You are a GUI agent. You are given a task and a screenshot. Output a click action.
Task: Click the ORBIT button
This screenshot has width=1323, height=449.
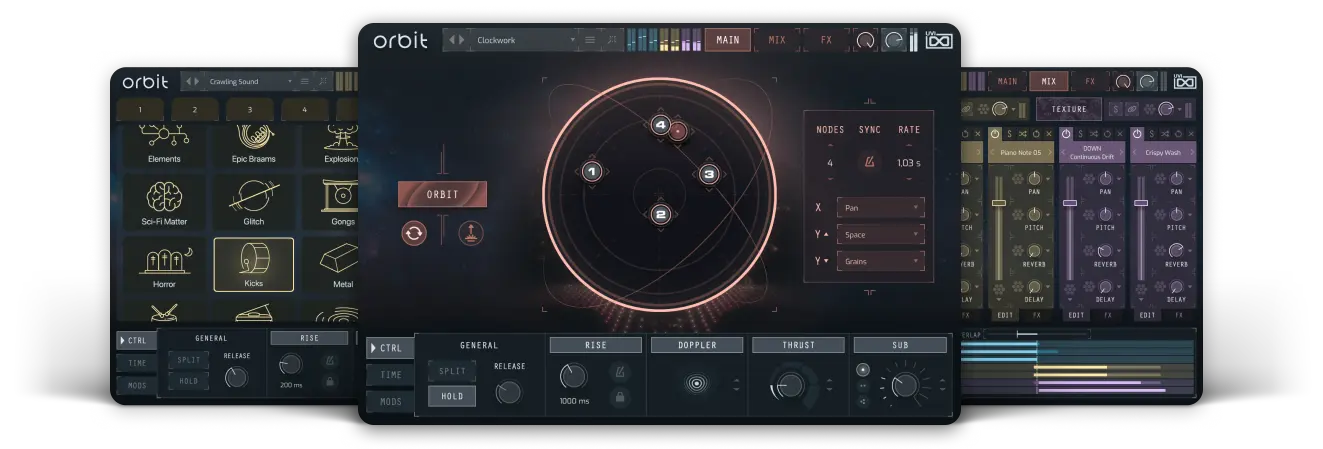click(x=442, y=194)
